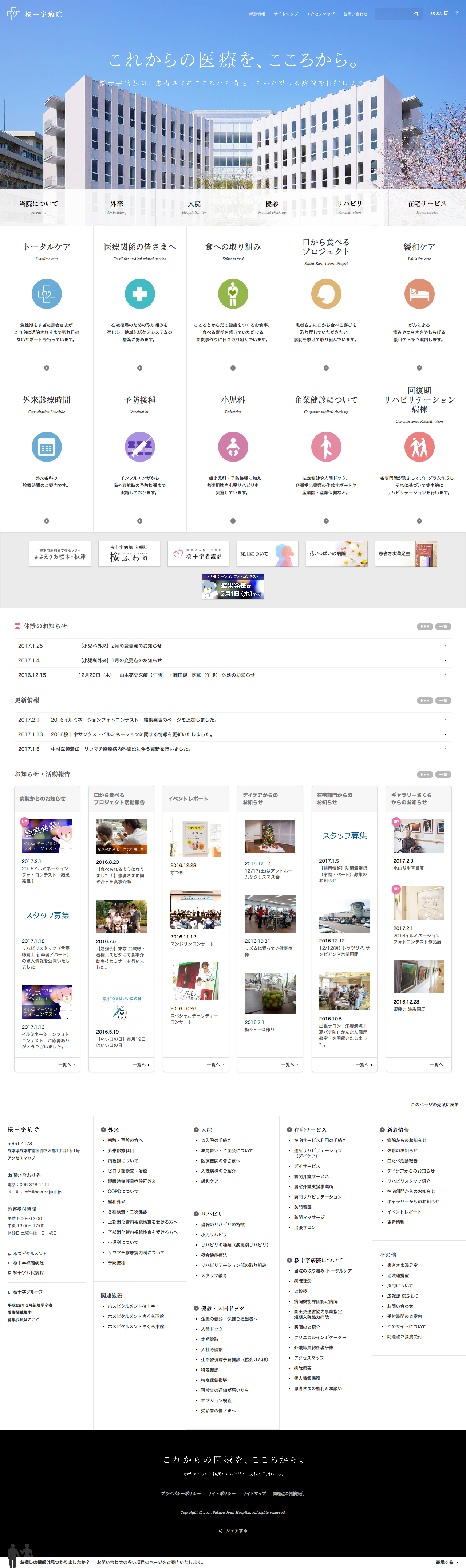Open the Christmas tree 2016.12.17 thumbnail
The width and height of the screenshot is (466, 1568).
[270, 836]
